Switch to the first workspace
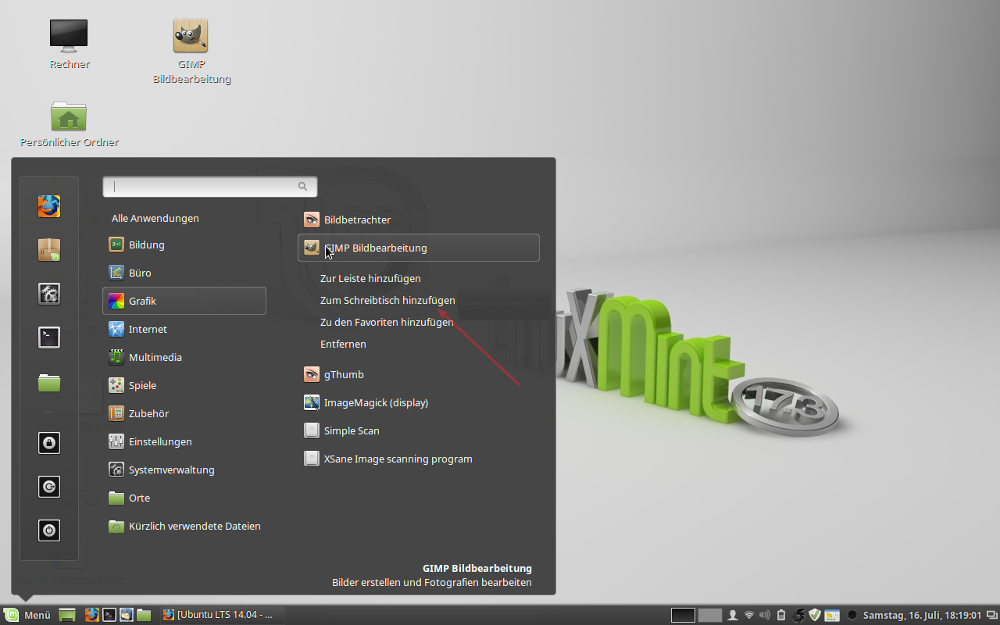The width and height of the screenshot is (1000, 625). click(682, 615)
